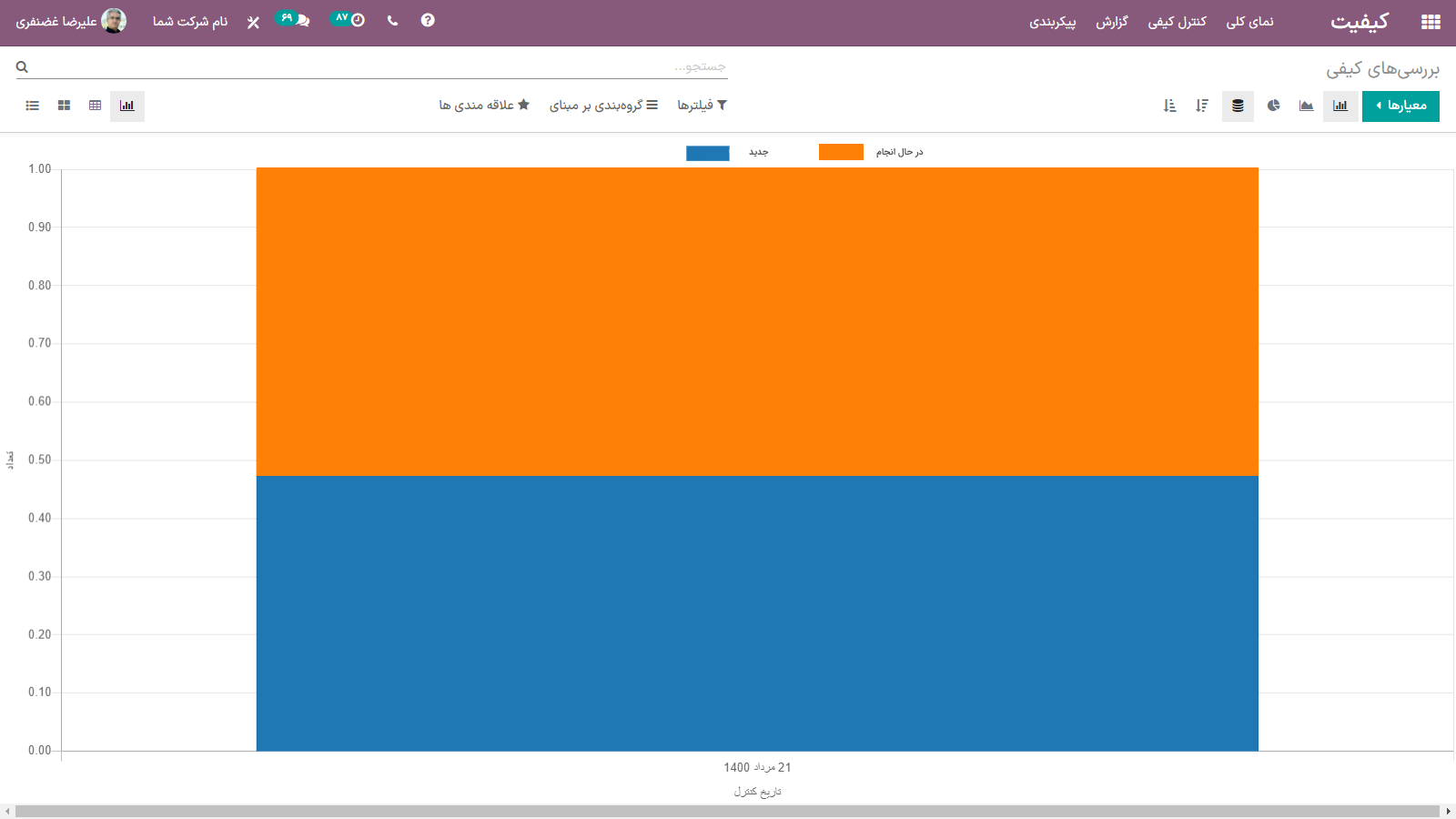Switch to list view
1456x819 pixels.
pos(33,106)
